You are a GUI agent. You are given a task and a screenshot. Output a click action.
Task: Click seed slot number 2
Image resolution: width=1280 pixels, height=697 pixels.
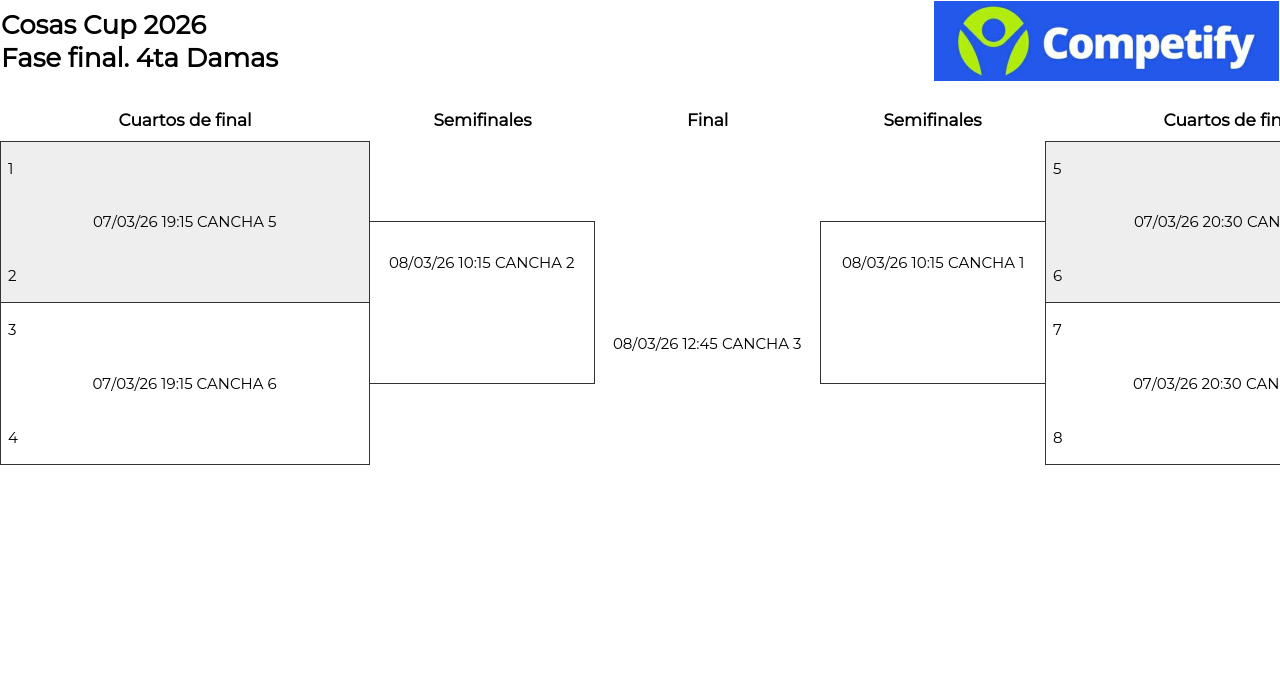12,276
